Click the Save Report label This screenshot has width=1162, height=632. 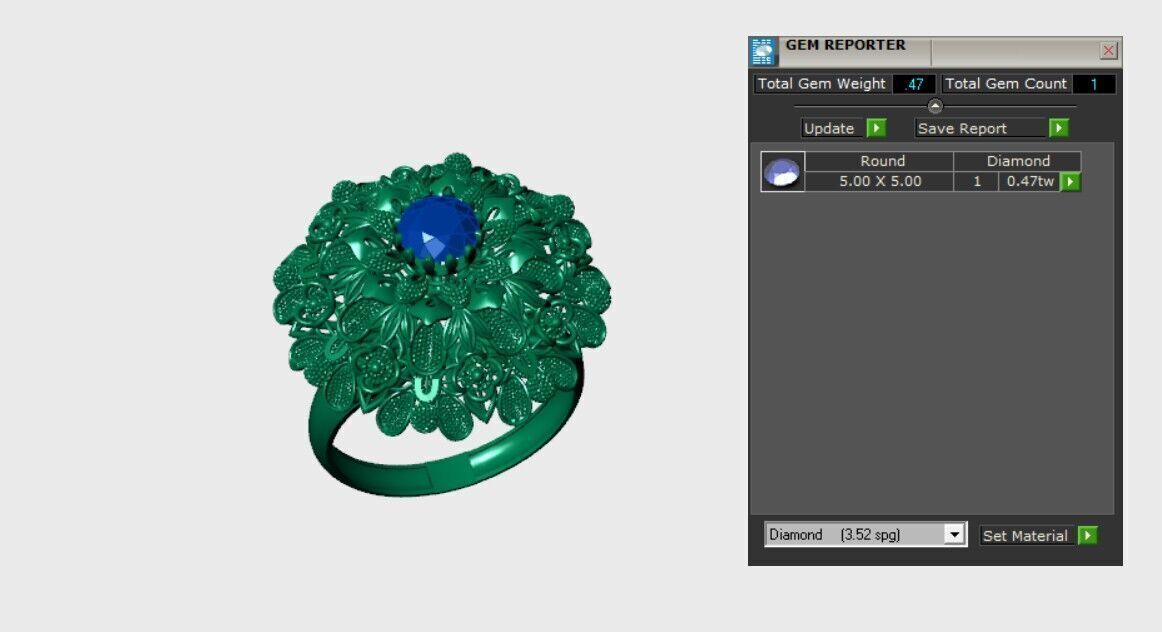980,128
